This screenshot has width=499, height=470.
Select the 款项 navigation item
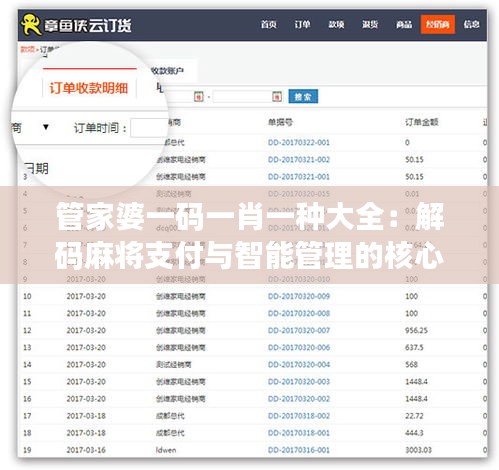[x=336, y=24]
